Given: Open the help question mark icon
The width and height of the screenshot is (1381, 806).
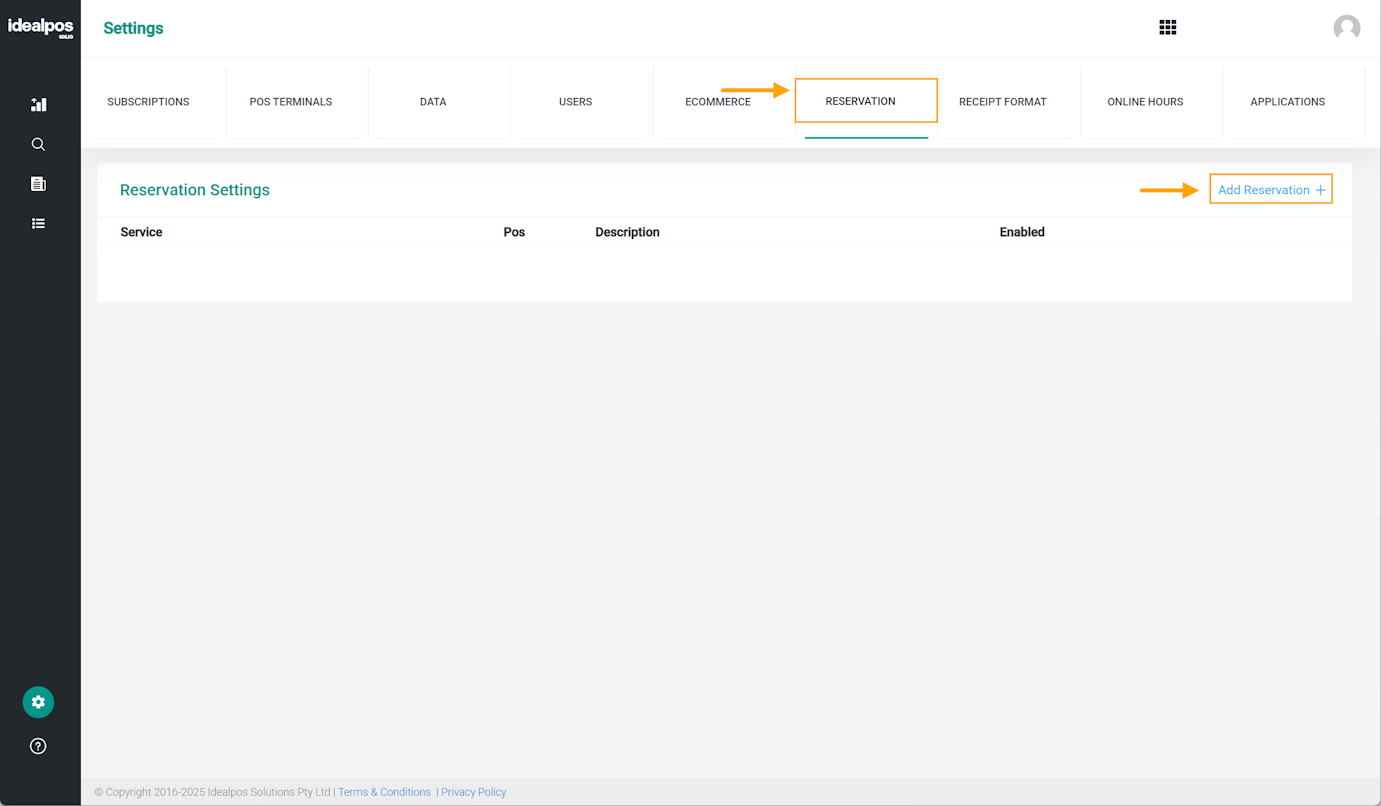Looking at the screenshot, I should coord(38,746).
